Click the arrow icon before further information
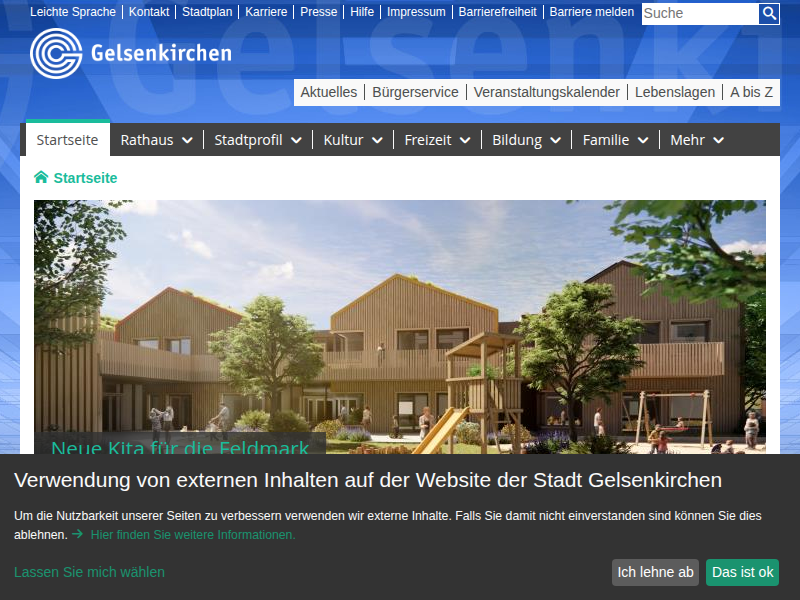 tap(77, 535)
